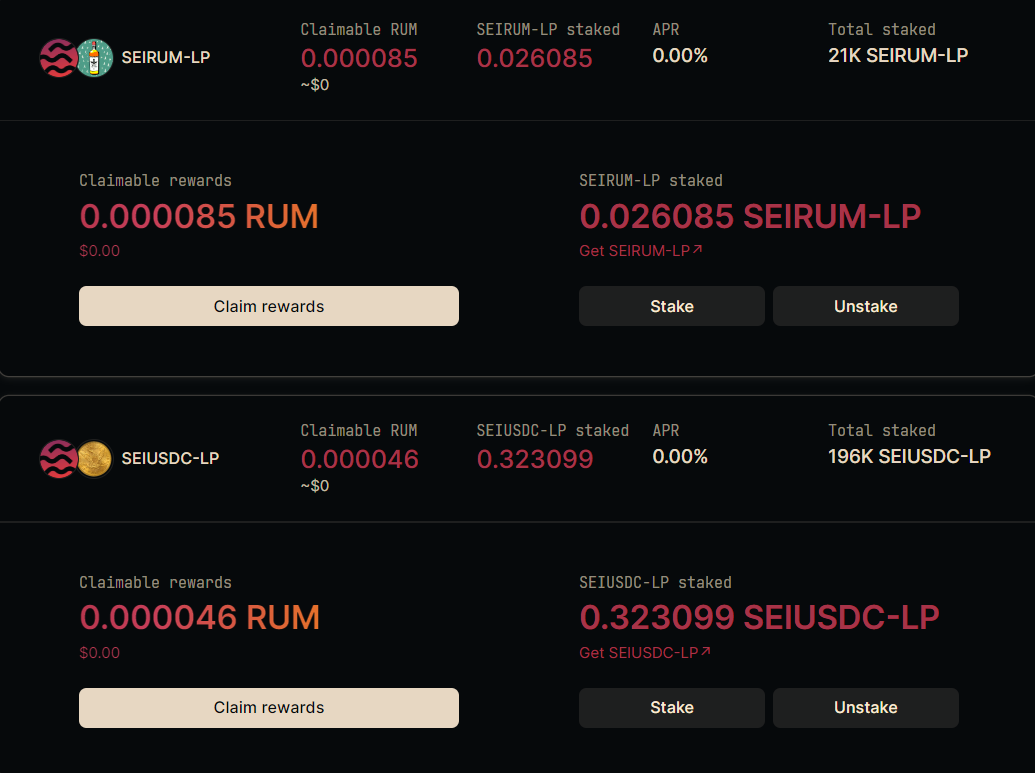Open the Get SEIRUM-LP link
The image size is (1035, 773).
(634, 251)
